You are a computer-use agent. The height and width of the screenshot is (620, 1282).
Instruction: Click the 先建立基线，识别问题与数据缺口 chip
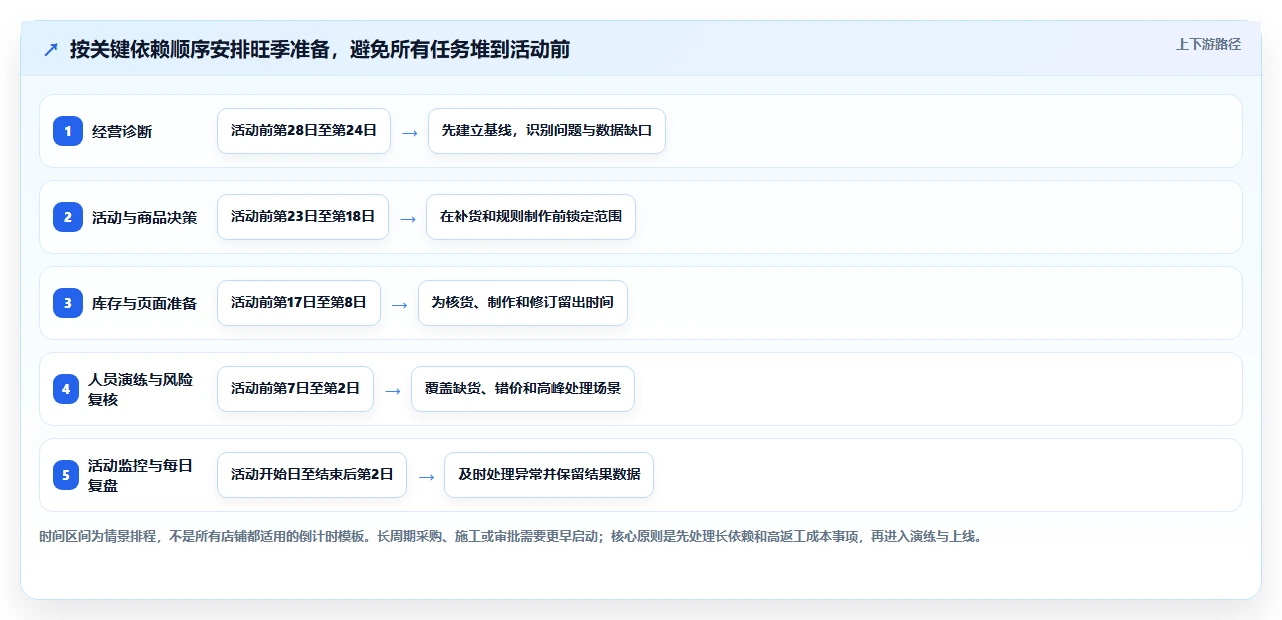pos(547,131)
